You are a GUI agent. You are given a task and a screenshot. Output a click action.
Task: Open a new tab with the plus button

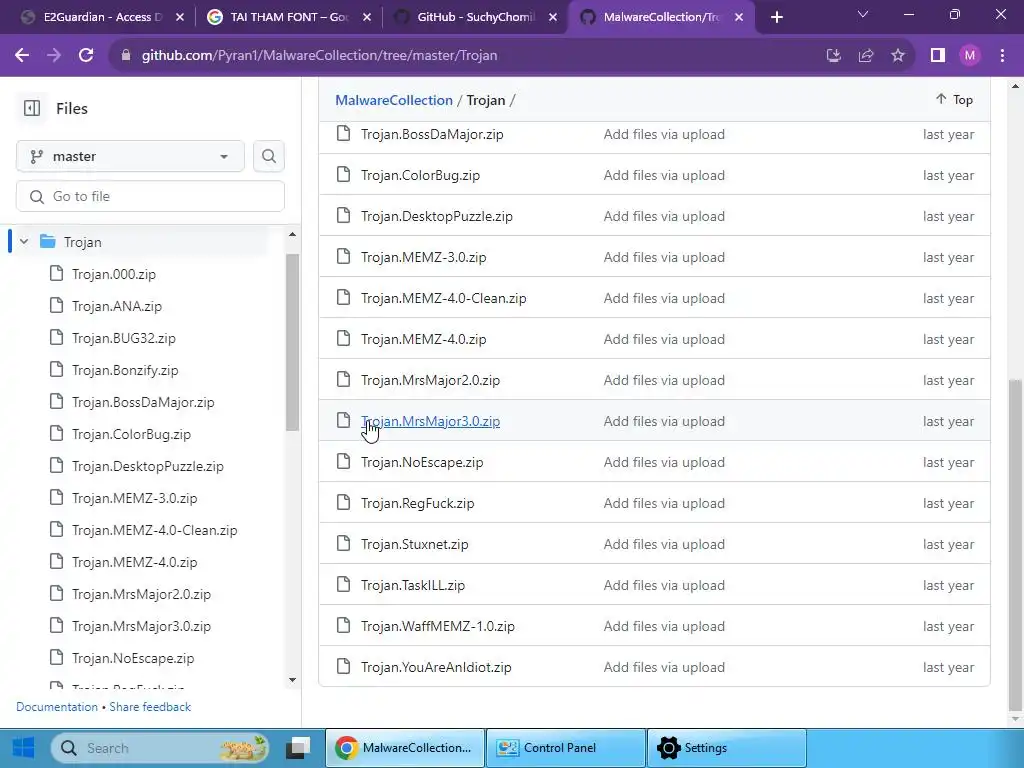[x=776, y=17]
